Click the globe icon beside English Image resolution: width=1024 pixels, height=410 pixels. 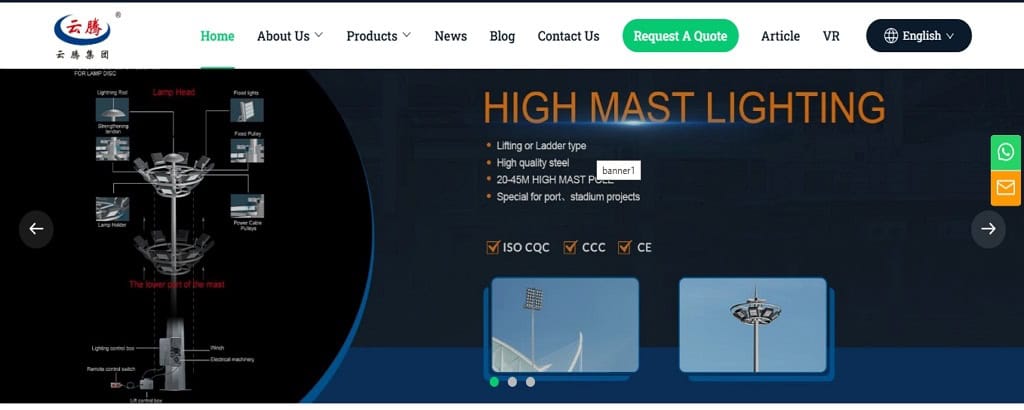pos(890,36)
